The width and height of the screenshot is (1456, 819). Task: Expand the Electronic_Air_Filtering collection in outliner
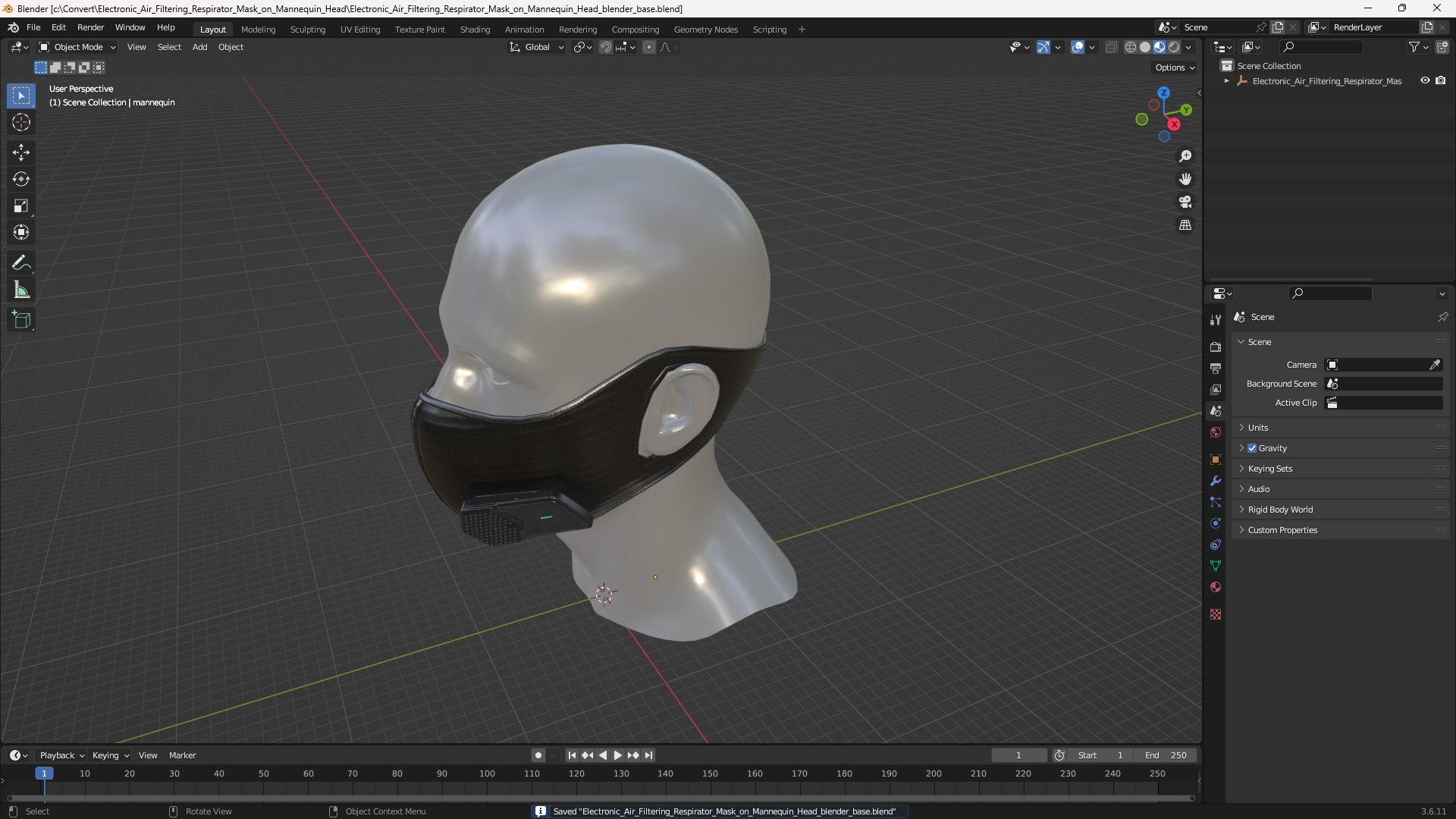[1226, 80]
